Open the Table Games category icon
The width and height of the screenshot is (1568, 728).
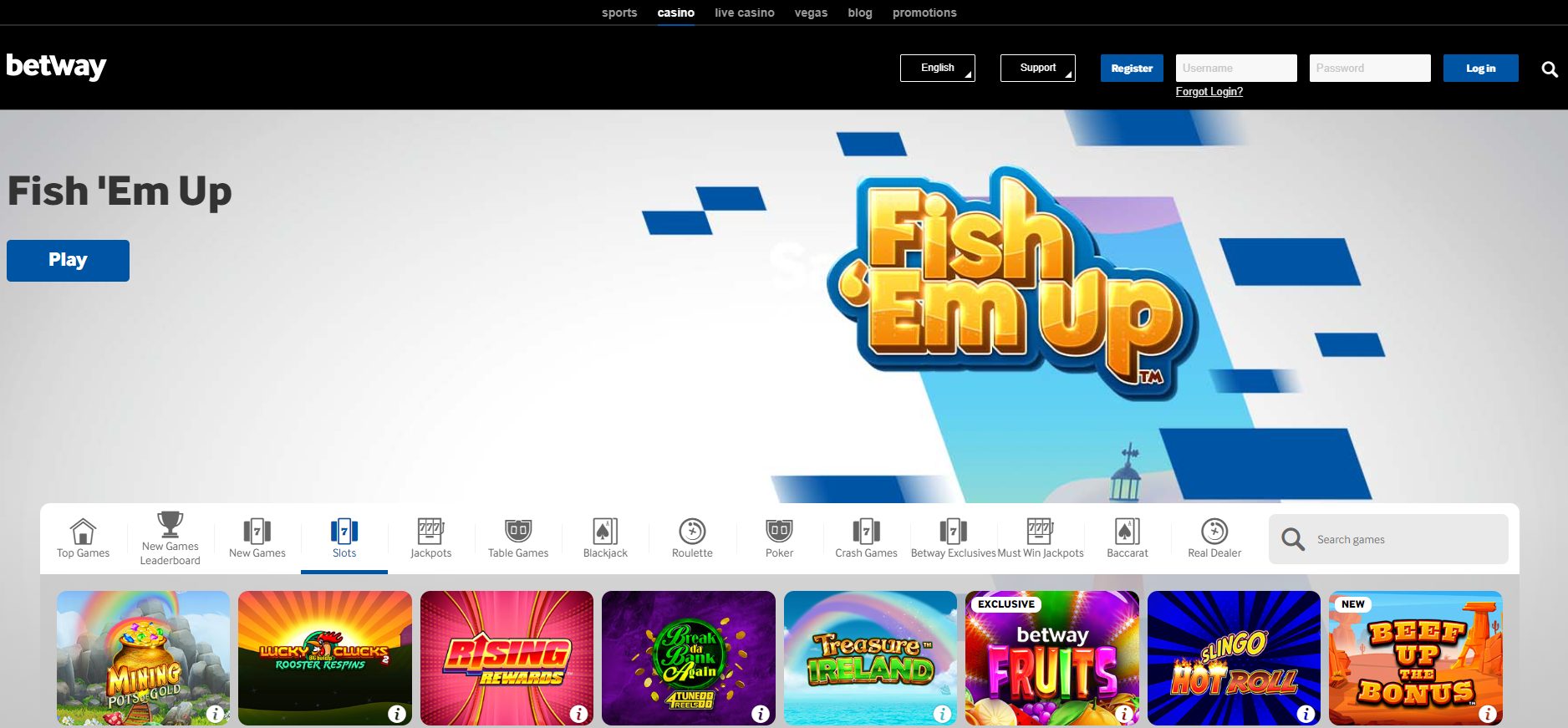(518, 532)
